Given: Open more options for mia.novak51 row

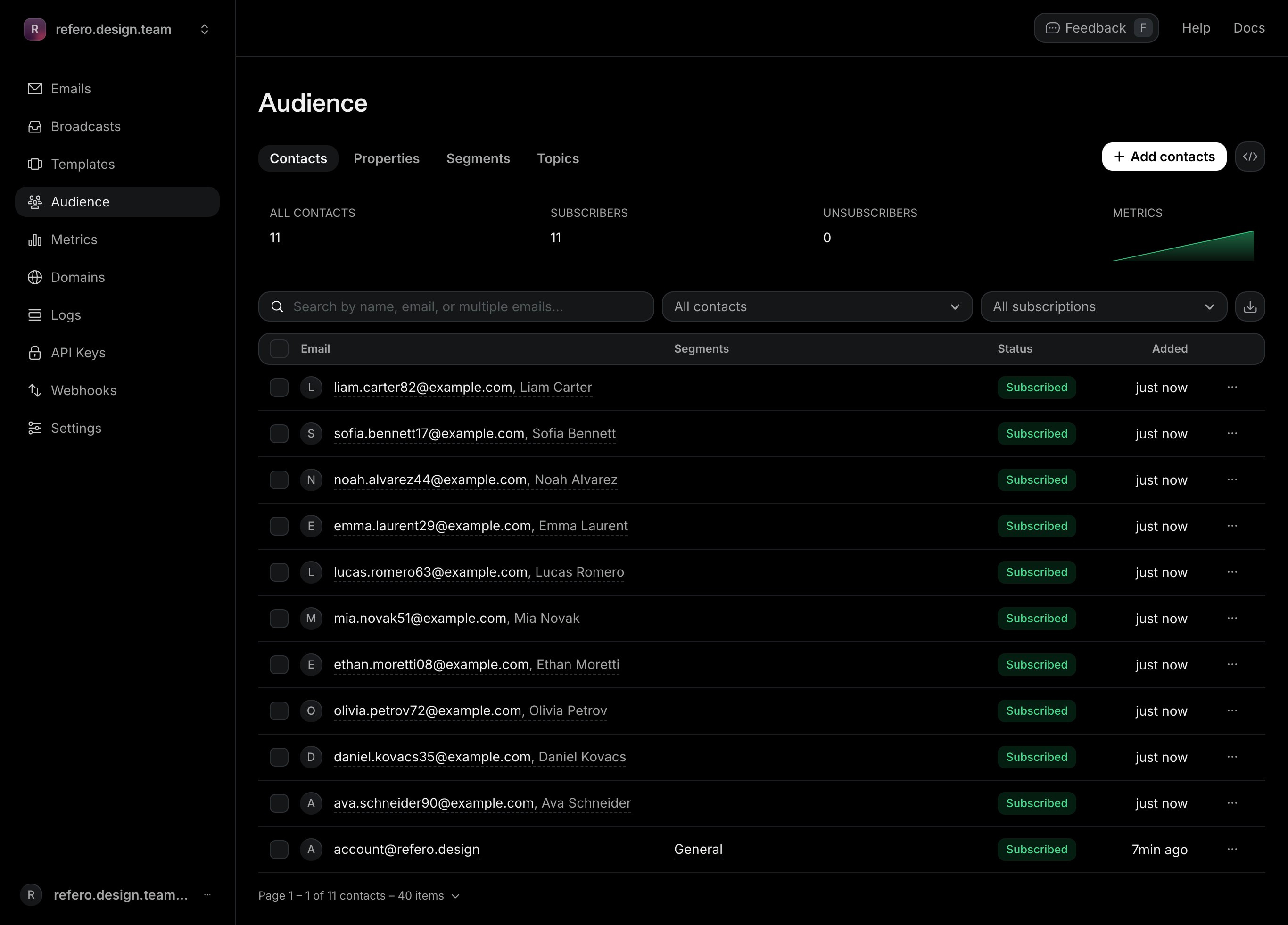Looking at the screenshot, I should pyautogui.click(x=1232, y=619).
